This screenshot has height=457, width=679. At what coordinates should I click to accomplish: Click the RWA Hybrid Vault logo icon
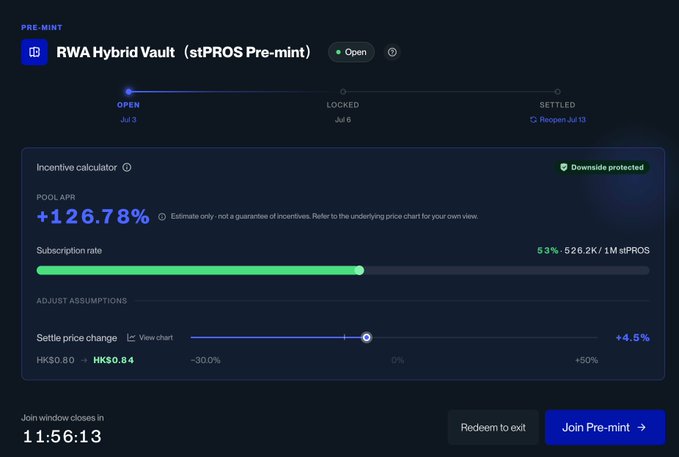click(x=34, y=52)
